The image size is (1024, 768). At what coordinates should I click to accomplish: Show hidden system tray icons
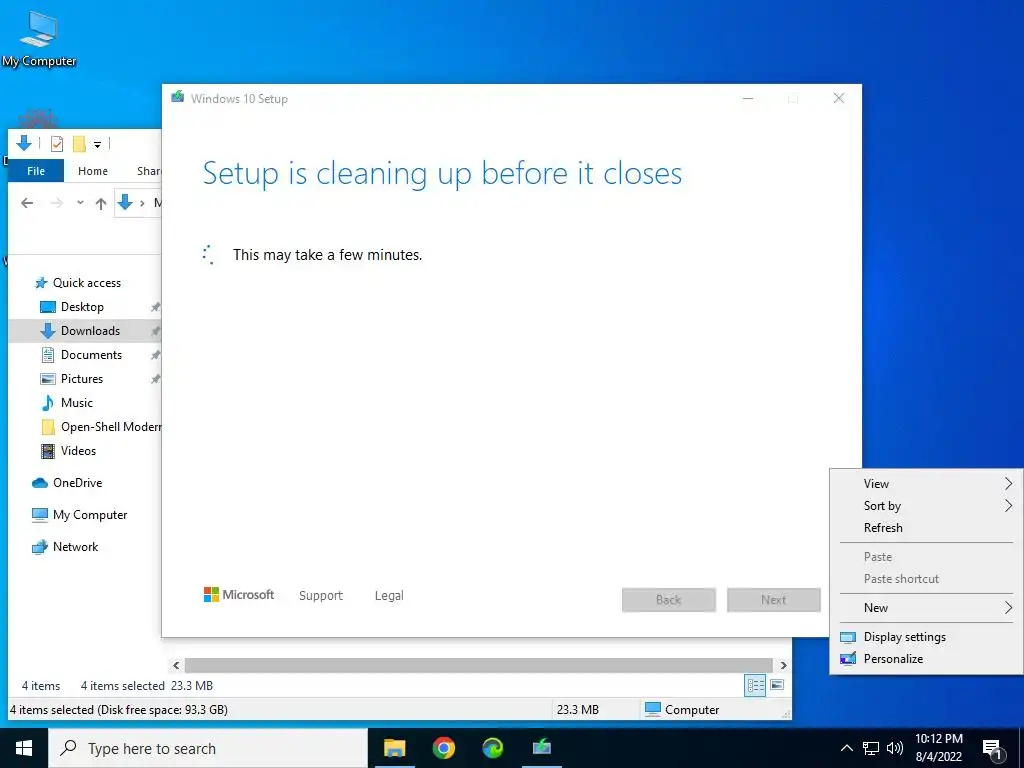coord(846,748)
